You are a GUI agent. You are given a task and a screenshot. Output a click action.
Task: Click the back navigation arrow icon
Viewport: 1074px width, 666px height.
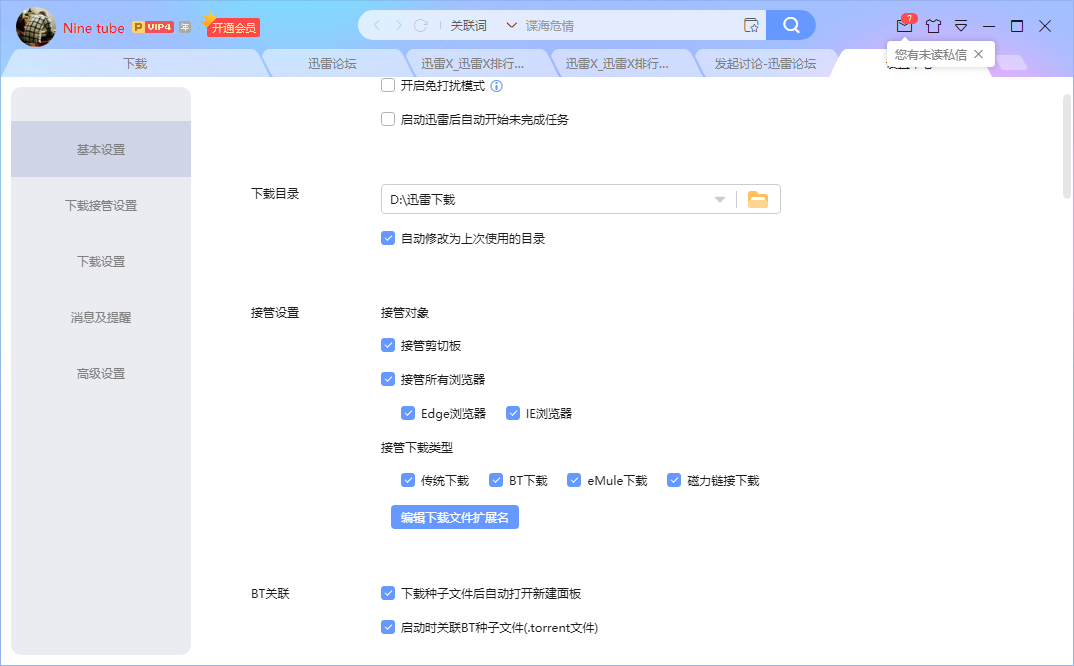click(377, 24)
